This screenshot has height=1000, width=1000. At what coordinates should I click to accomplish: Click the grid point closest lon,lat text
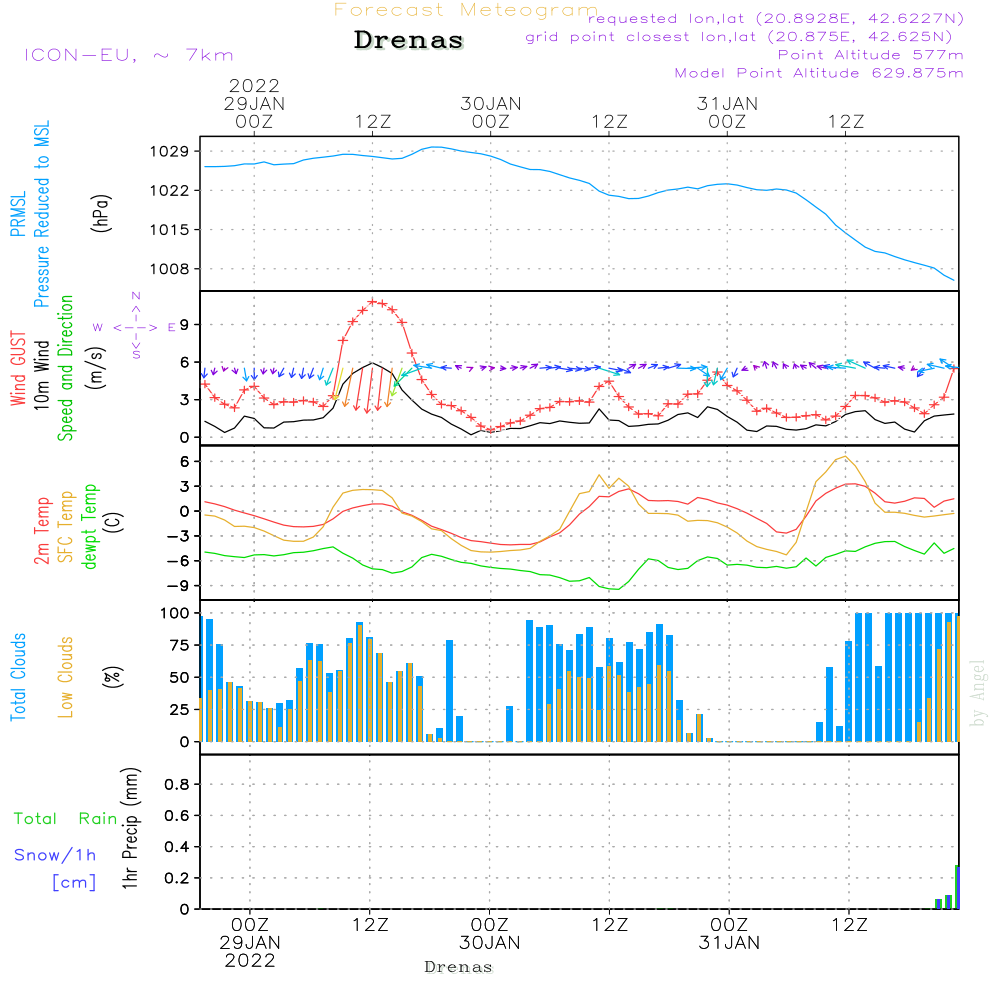click(739, 37)
